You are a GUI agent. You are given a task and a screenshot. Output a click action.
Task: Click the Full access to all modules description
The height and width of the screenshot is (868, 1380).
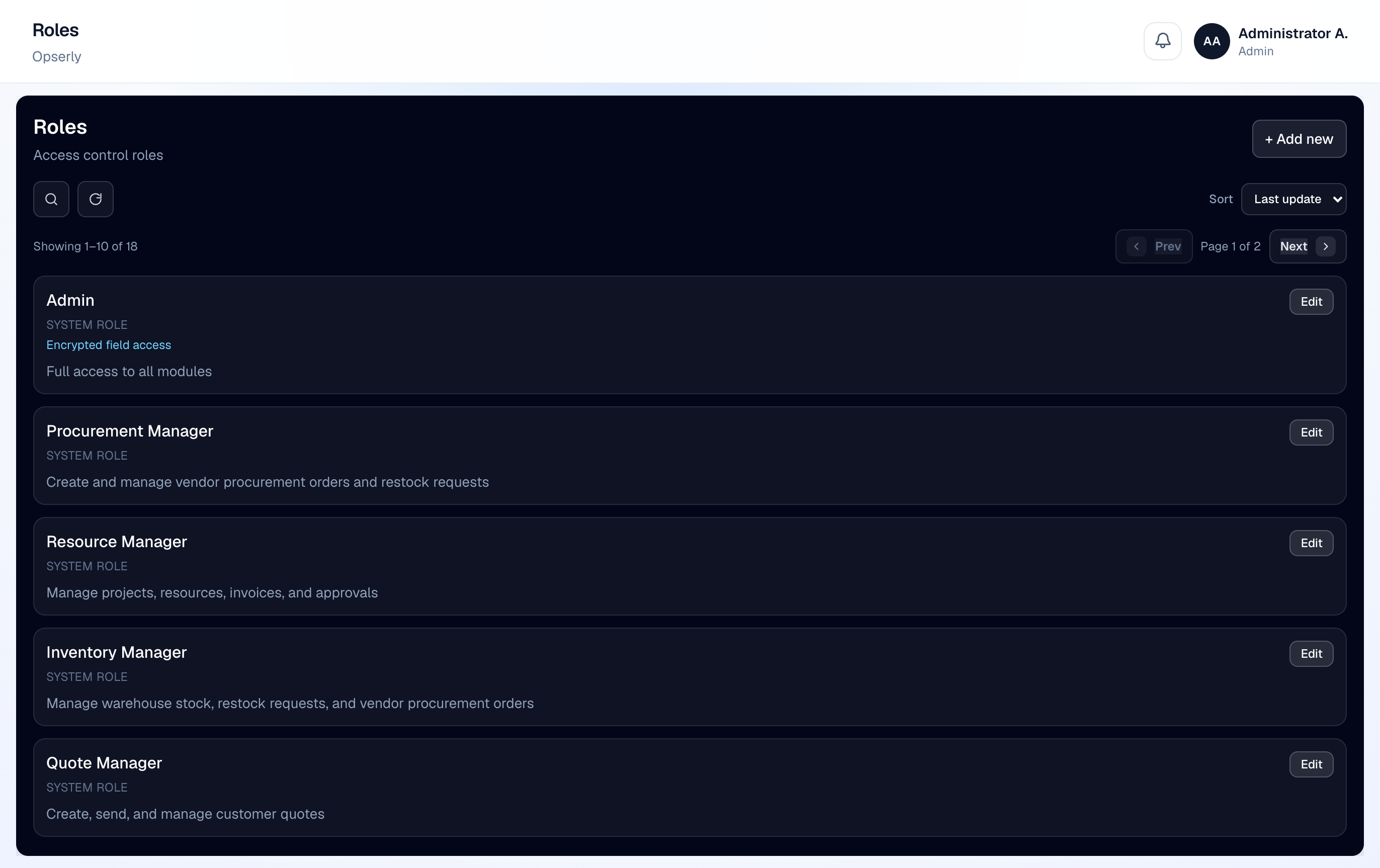click(x=129, y=371)
